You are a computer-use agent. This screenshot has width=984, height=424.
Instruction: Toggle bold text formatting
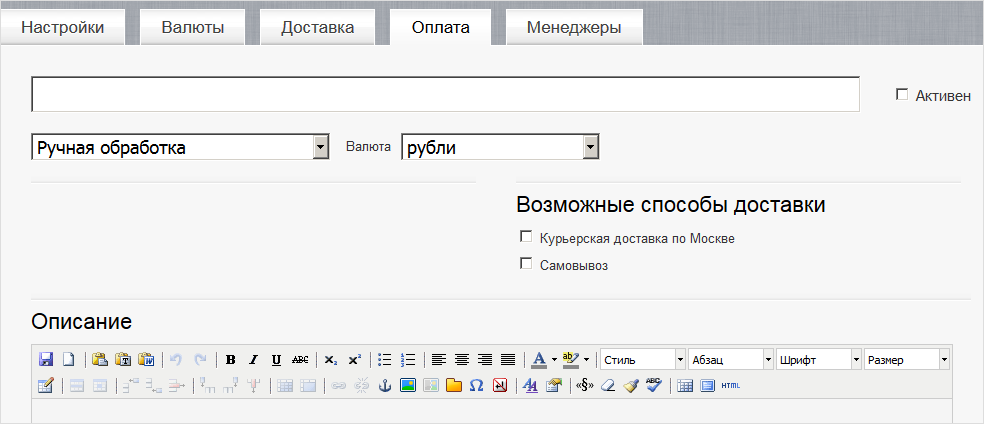click(x=231, y=359)
